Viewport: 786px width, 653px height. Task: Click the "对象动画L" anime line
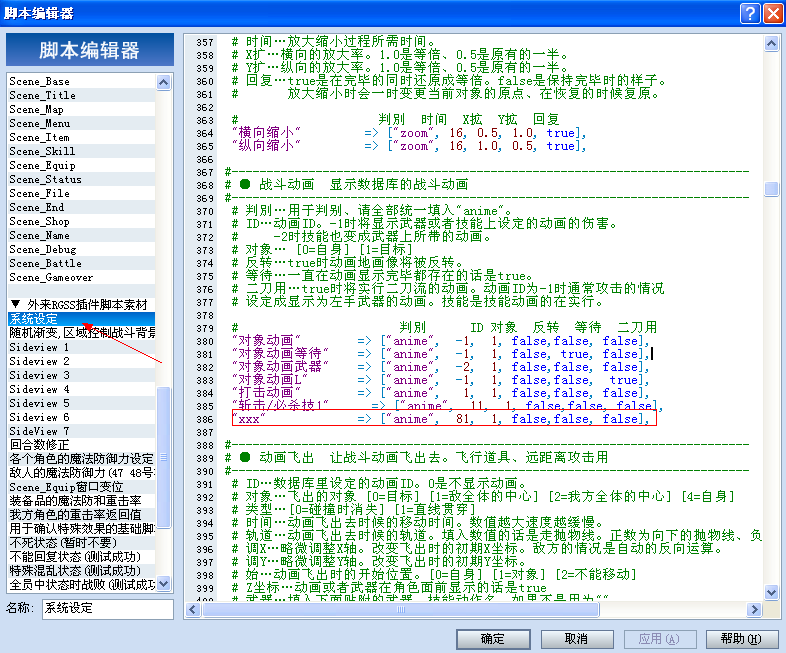pos(441,380)
